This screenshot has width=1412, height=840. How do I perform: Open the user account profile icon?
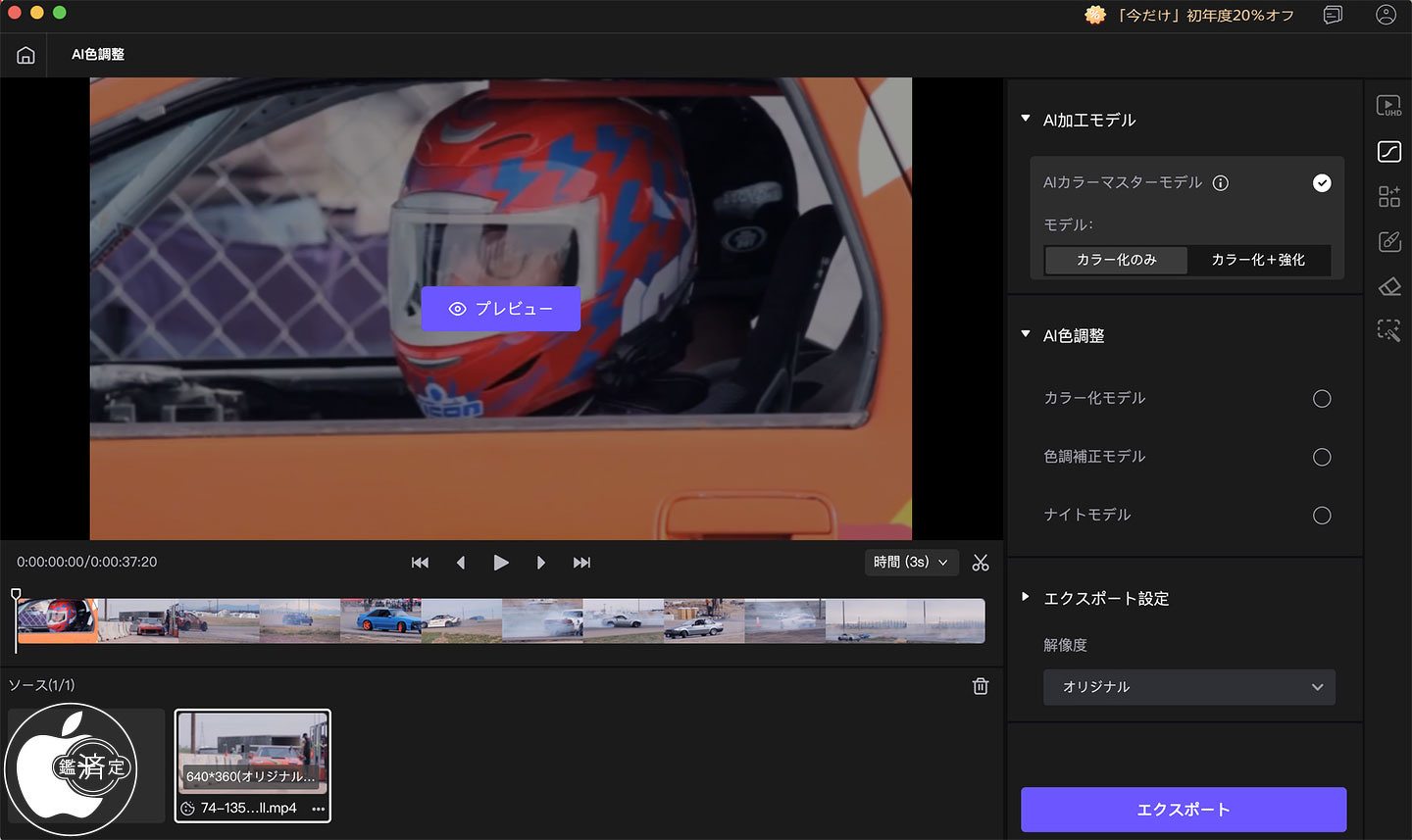[x=1385, y=15]
